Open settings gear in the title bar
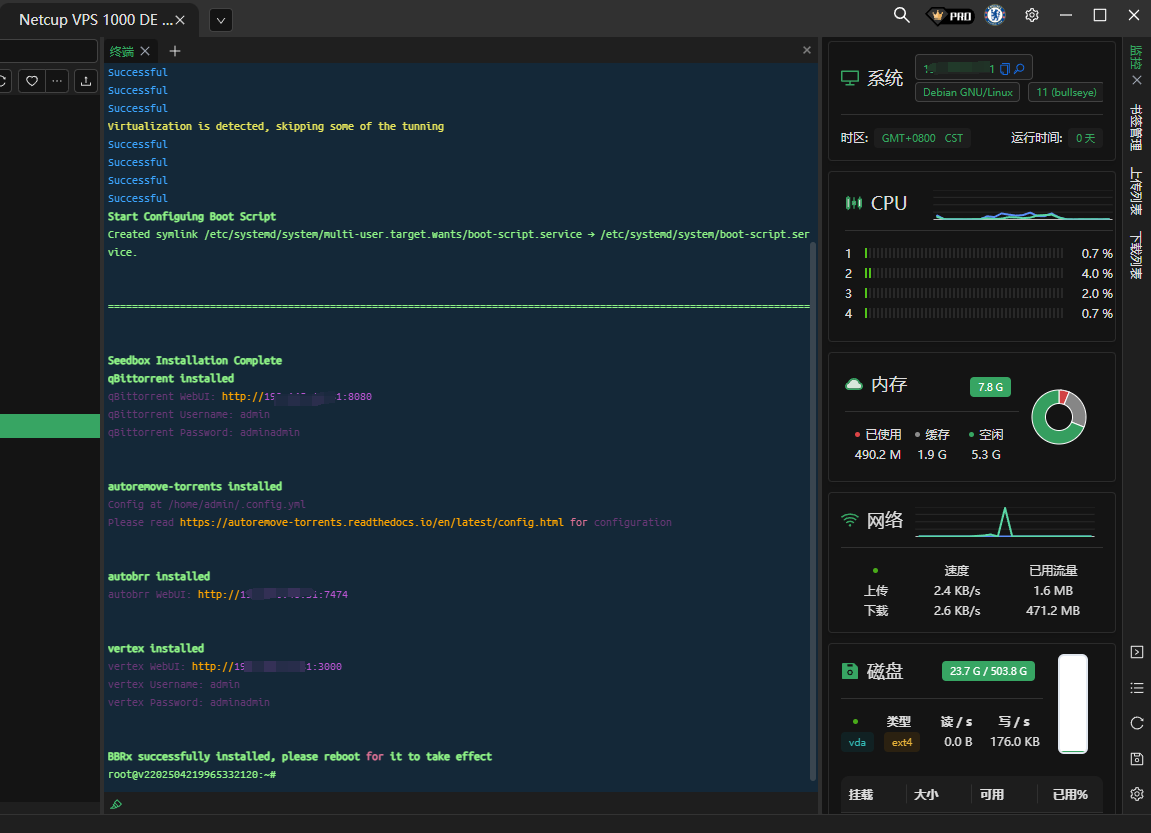Image resolution: width=1151 pixels, height=833 pixels. pos(1032,15)
